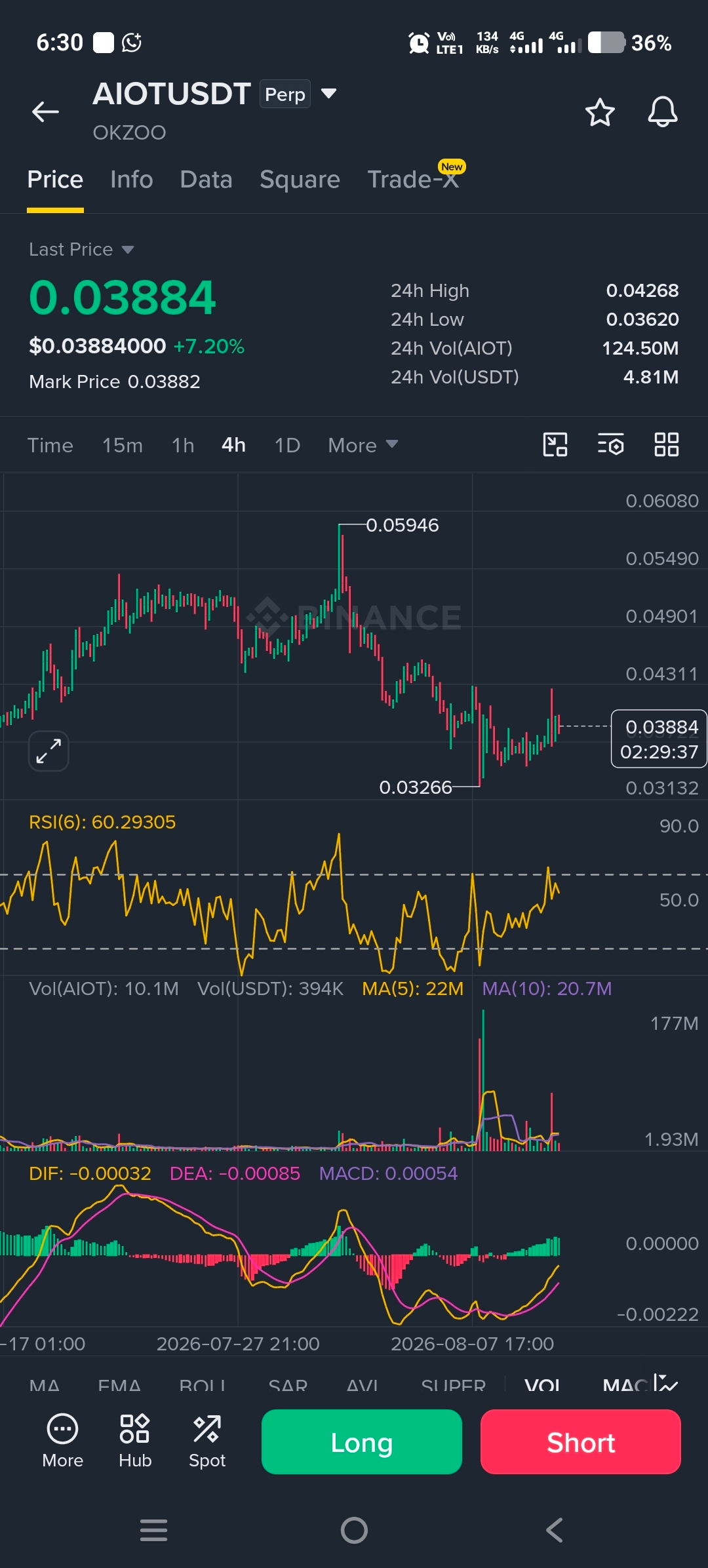
Task: Switch to the Data tab
Action: (x=206, y=180)
